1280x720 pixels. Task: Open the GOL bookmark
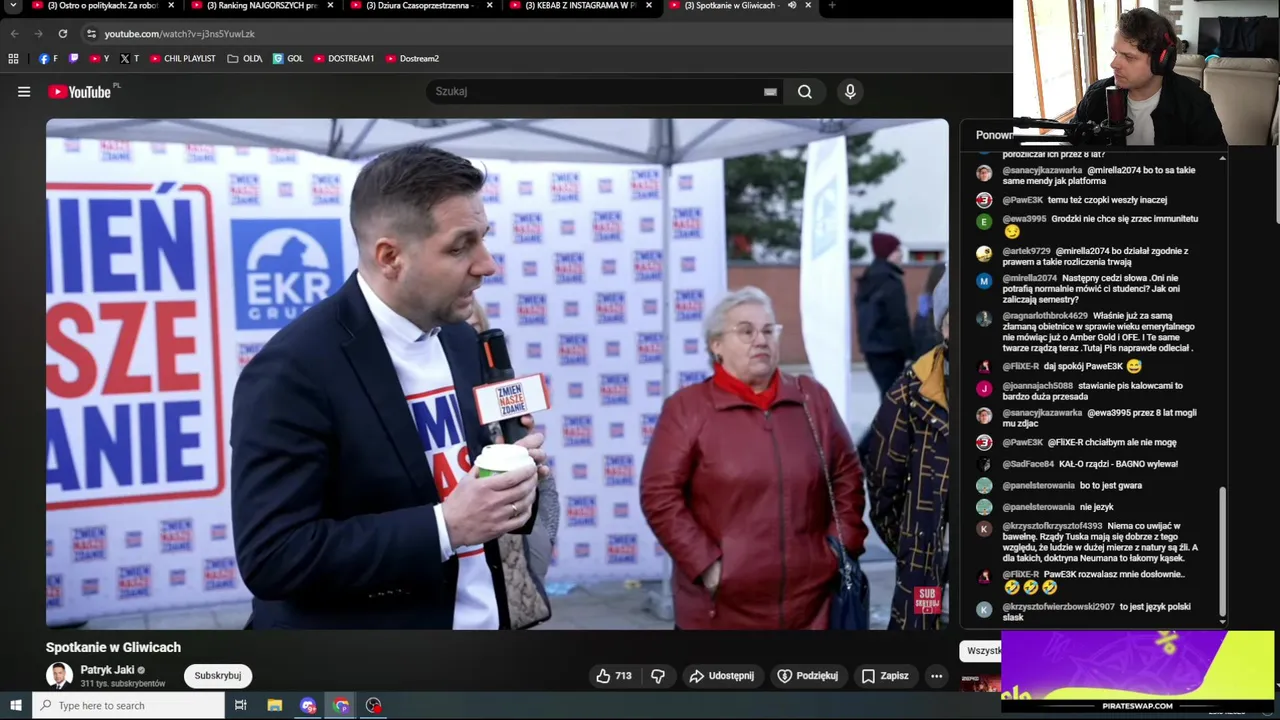pyautogui.click(x=288, y=59)
